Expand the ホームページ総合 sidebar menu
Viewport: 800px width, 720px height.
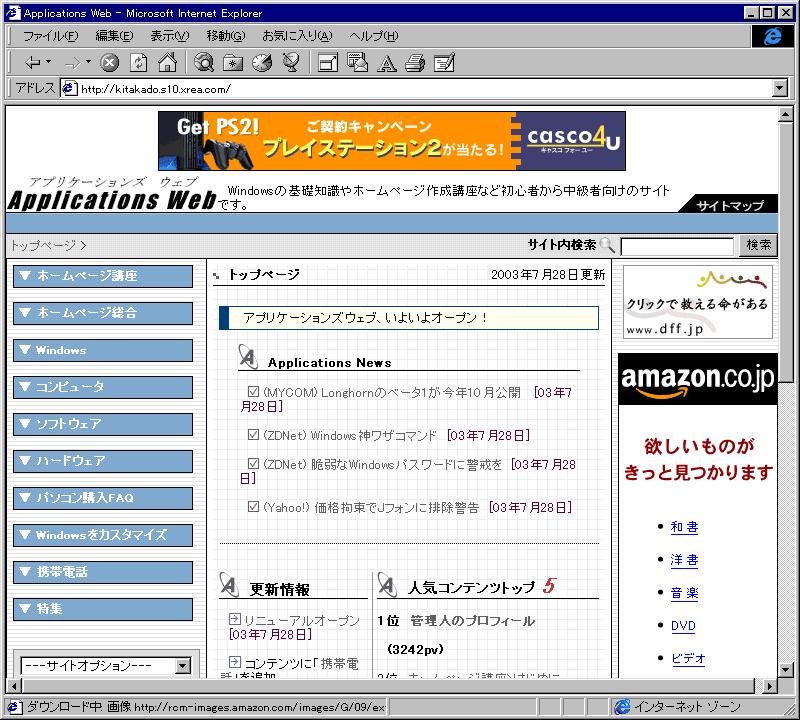[x=103, y=313]
